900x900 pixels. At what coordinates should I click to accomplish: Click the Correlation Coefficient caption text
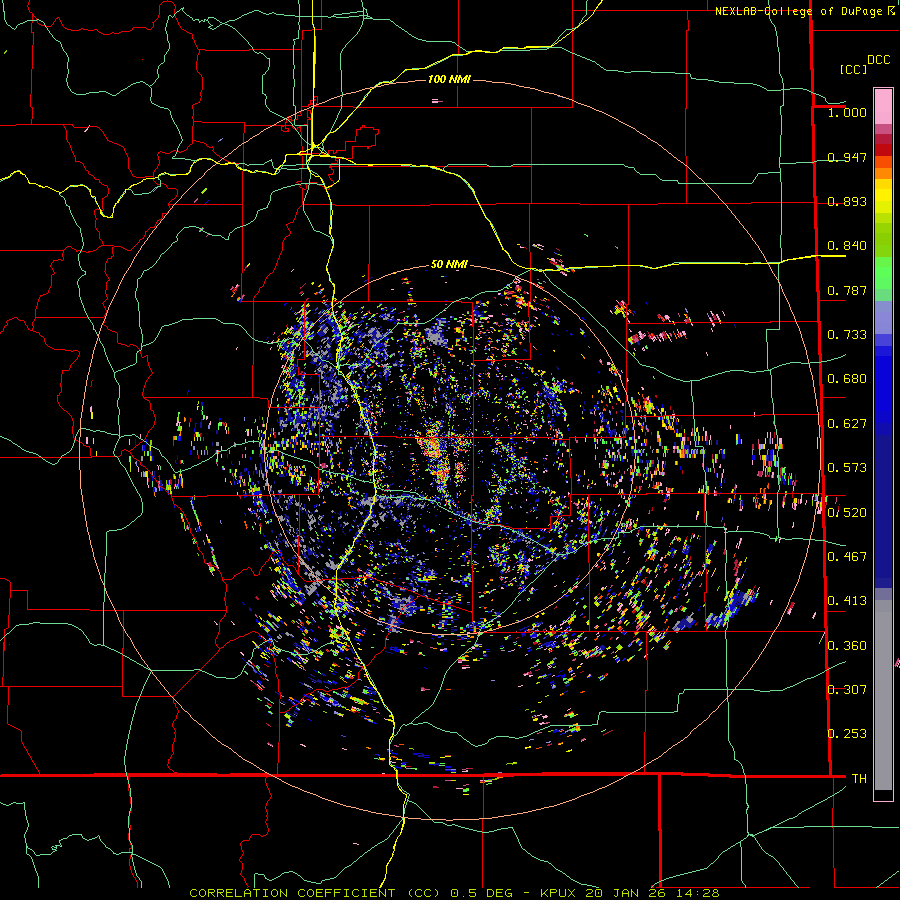click(453, 893)
